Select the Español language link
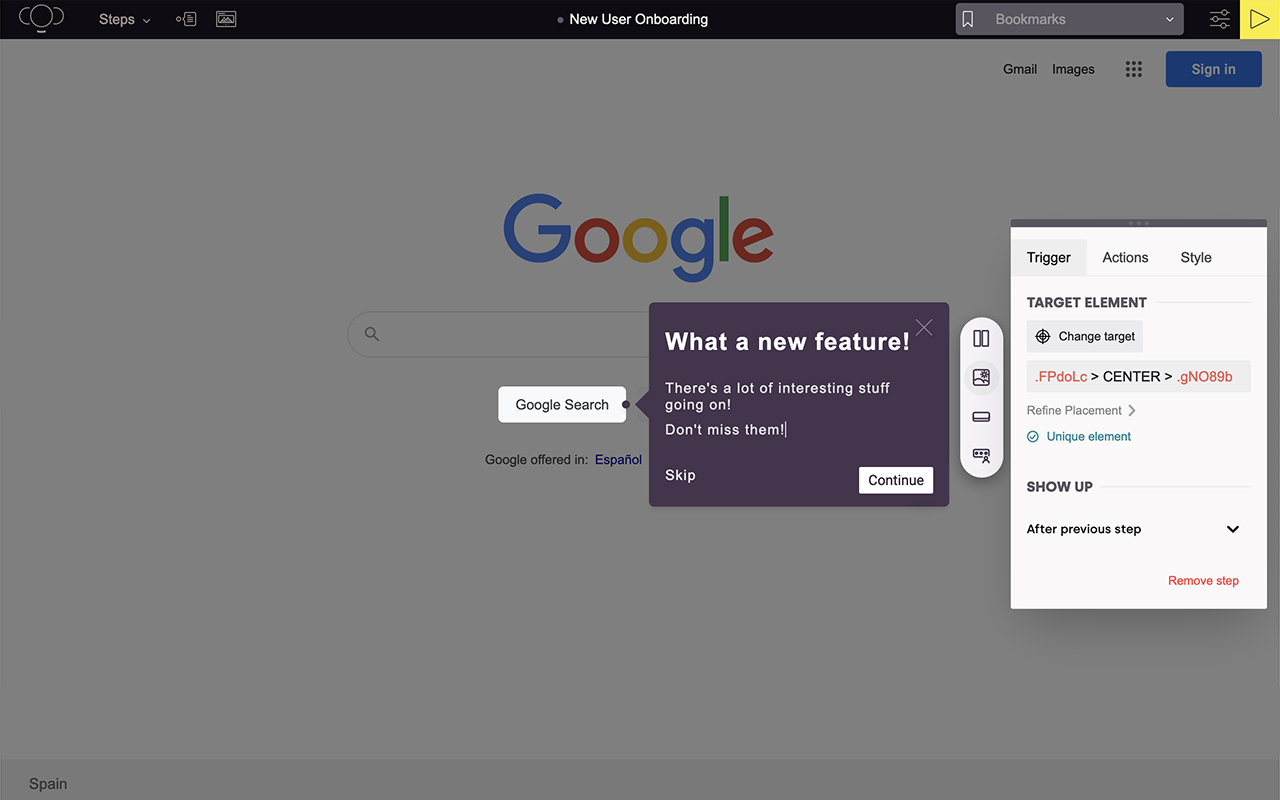 pos(618,460)
